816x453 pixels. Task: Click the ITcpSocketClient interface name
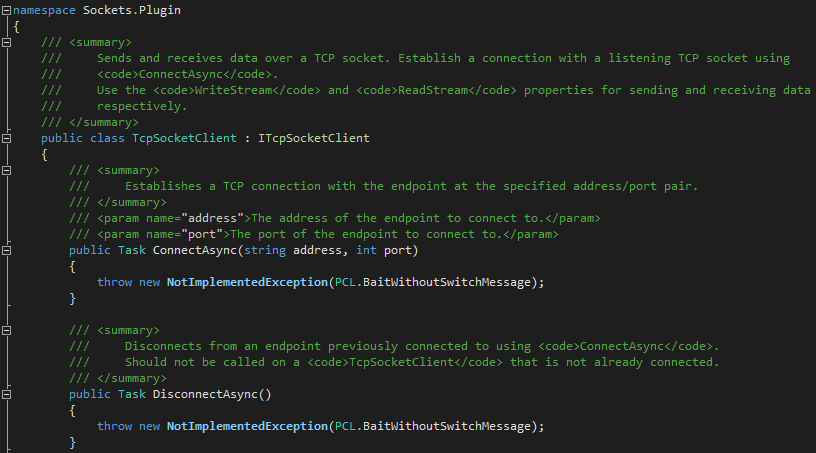tap(314, 138)
